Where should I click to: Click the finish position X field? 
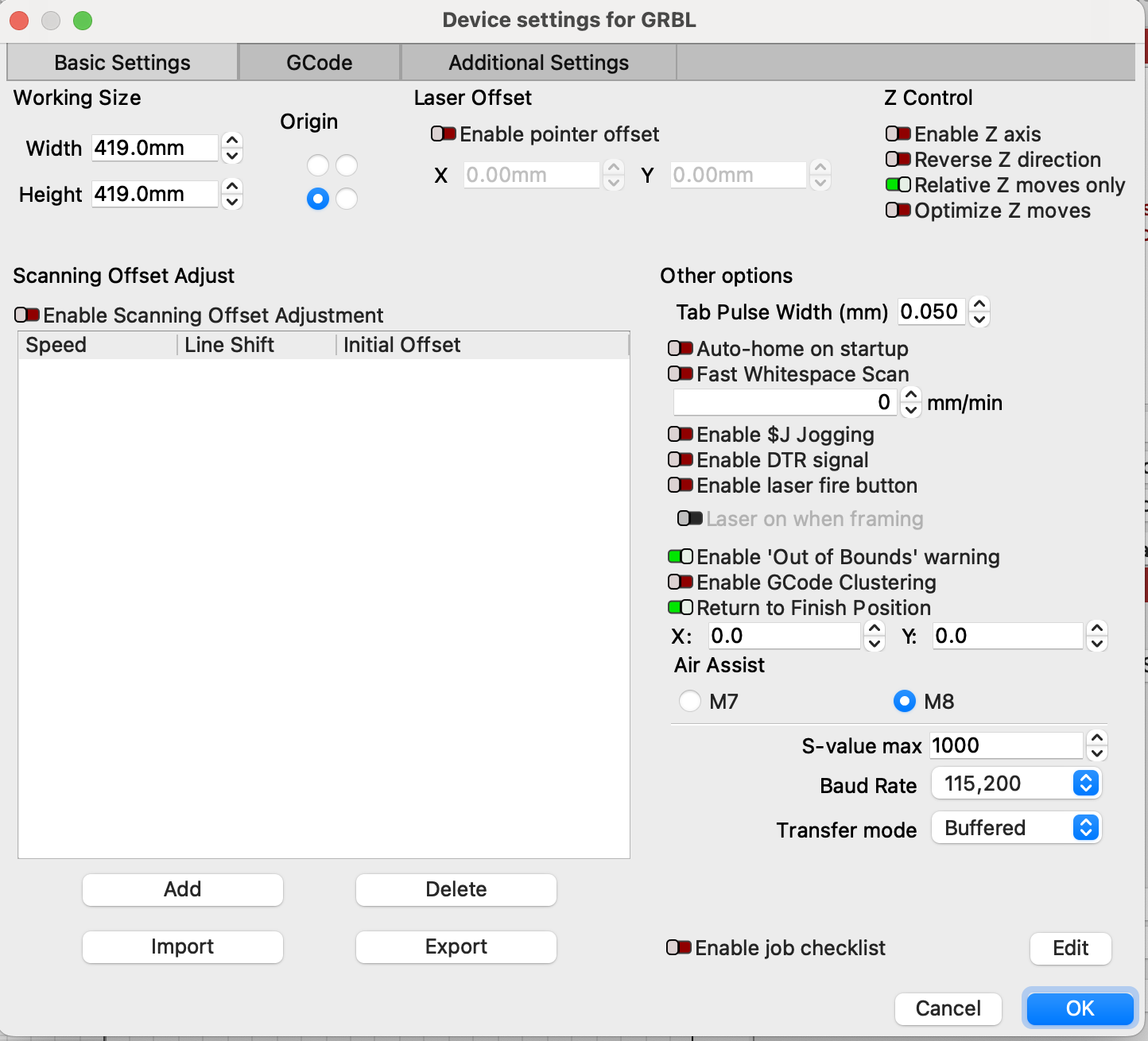click(785, 636)
